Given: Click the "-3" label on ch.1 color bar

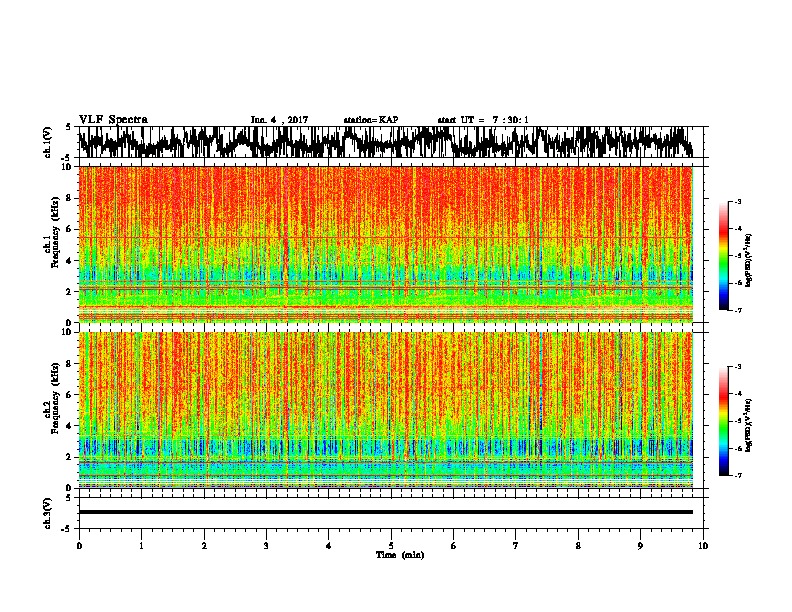Looking at the screenshot, I should (737, 201).
